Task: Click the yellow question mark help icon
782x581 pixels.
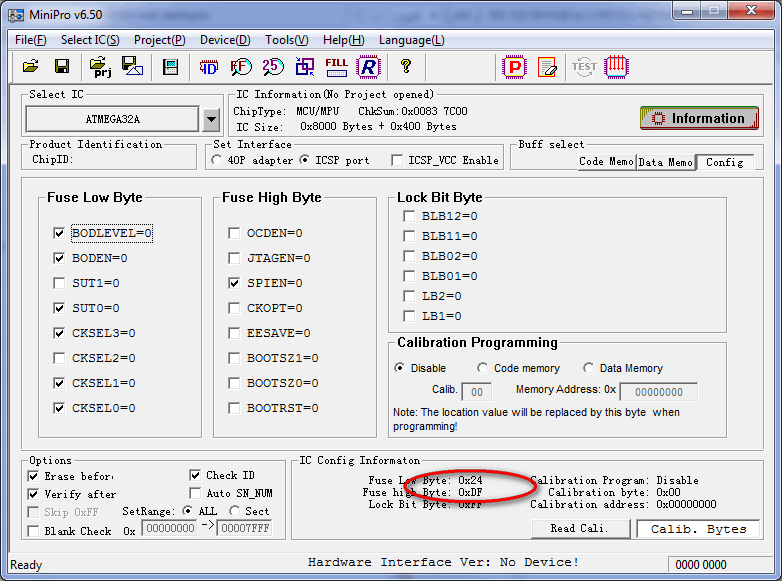Action: (x=405, y=67)
